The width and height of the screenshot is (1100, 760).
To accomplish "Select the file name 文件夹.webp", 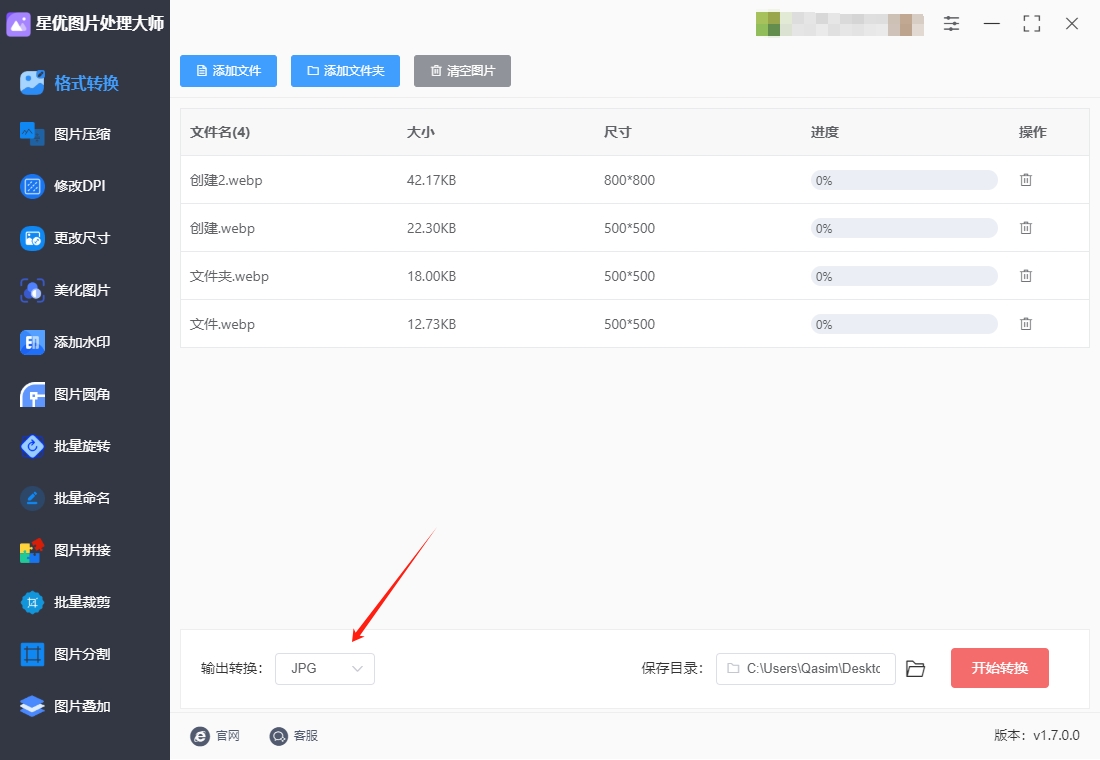I will [229, 276].
